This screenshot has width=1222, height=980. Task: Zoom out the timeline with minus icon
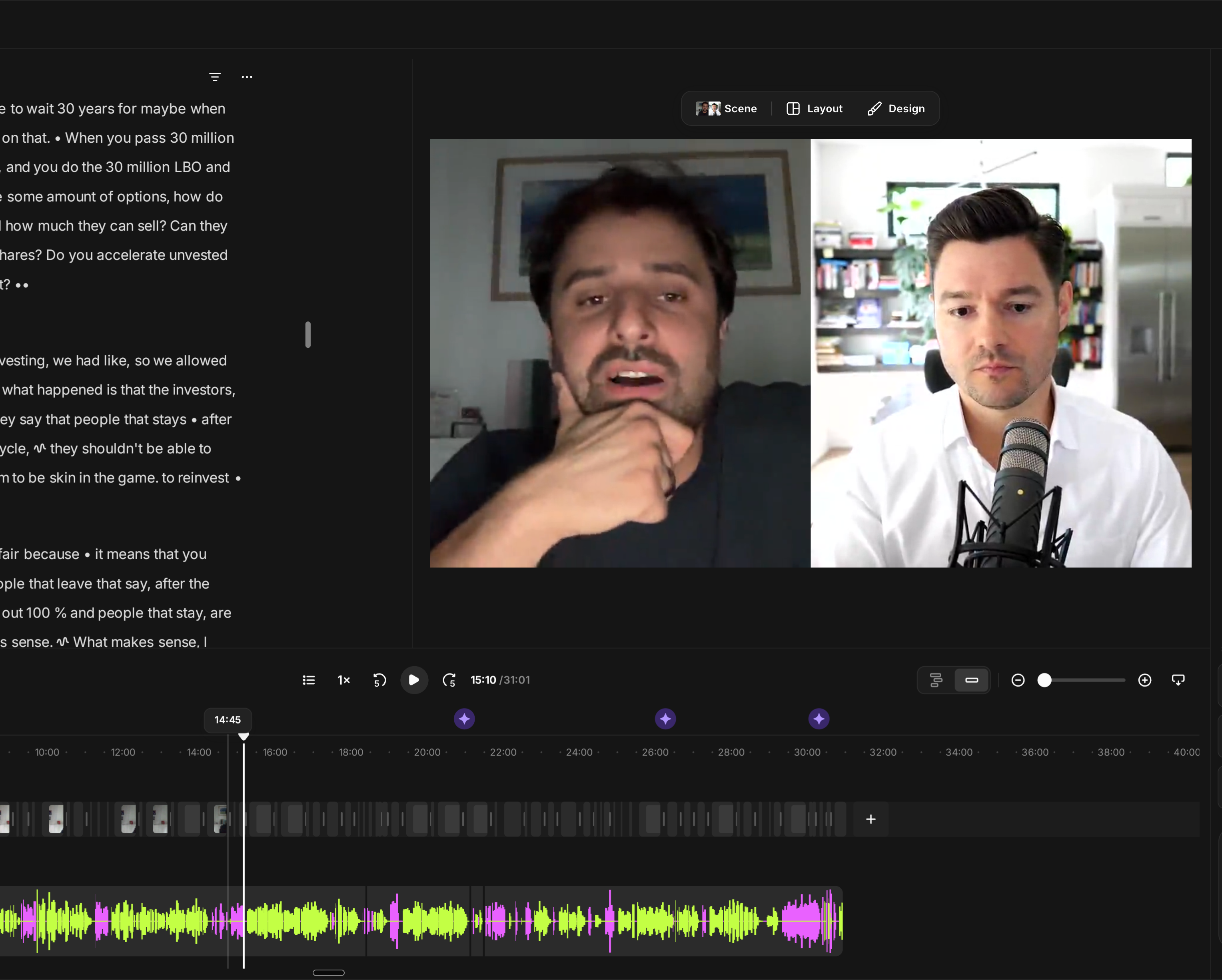[x=1018, y=680]
